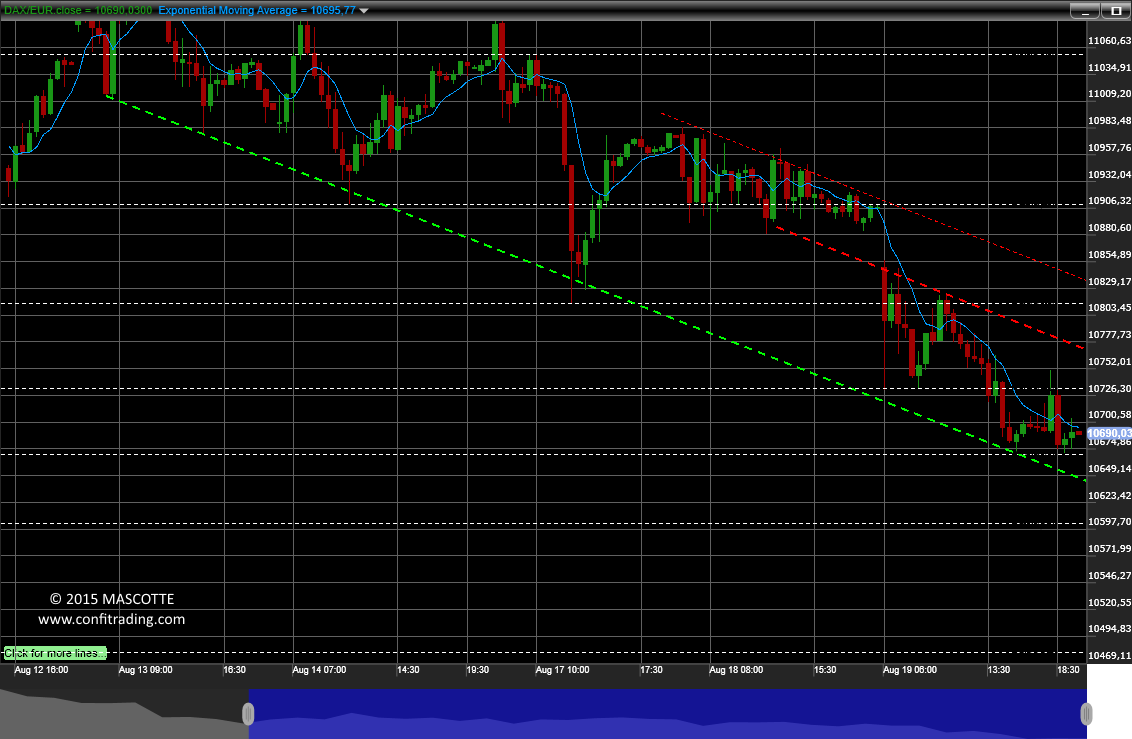Click the price label 10983,48
This screenshot has width=1132, height=739.
[x=1110, y=121]
